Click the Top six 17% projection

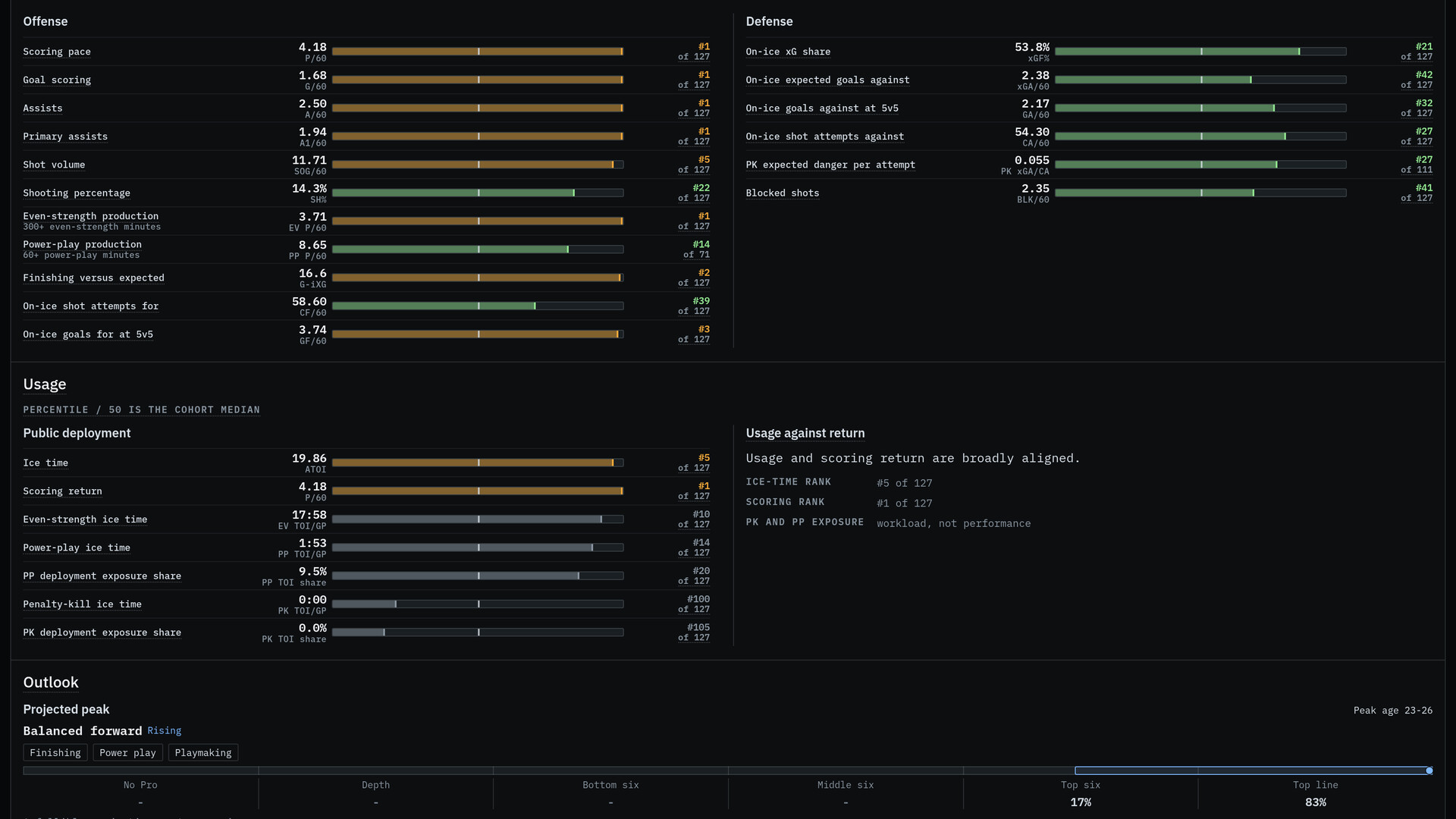tap(1081, 794)
